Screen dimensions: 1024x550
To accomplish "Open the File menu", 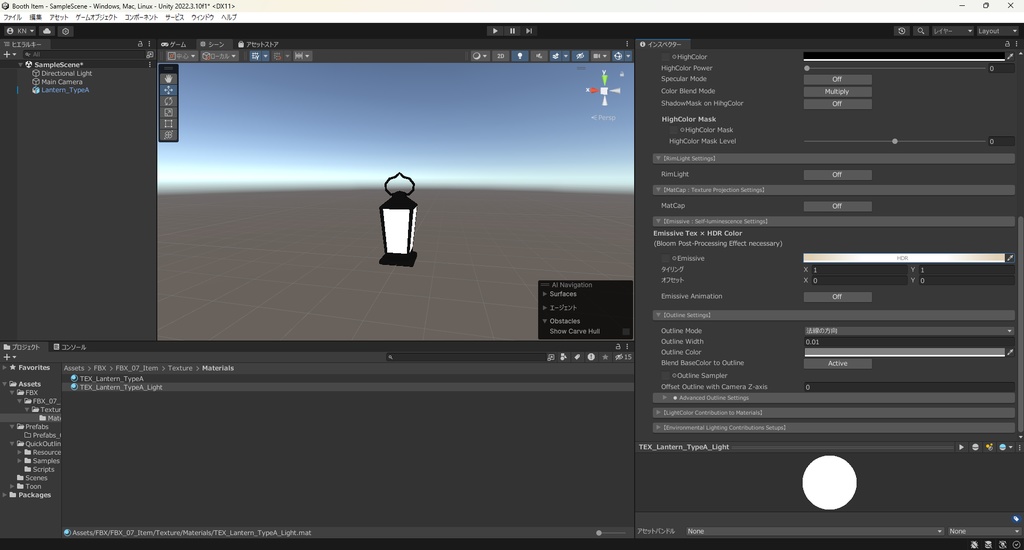I will [12, 18].
